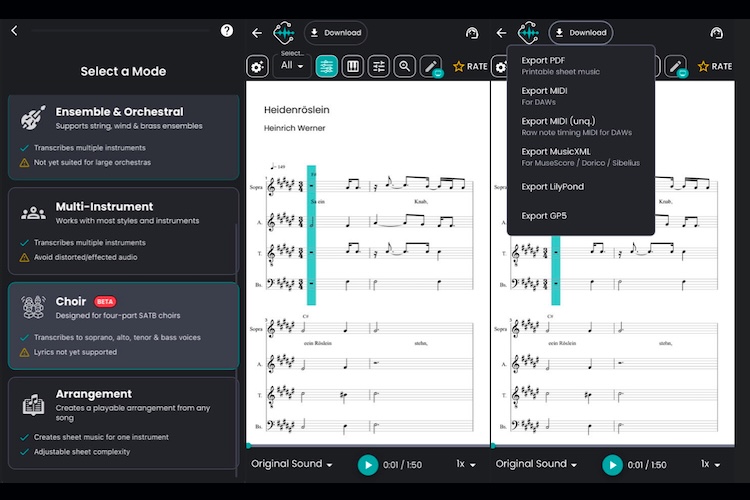The height and width of the screenshot is (500, 750).
Task: Click the composer name Heinrich Werner
Action: (x=295, y=128)
